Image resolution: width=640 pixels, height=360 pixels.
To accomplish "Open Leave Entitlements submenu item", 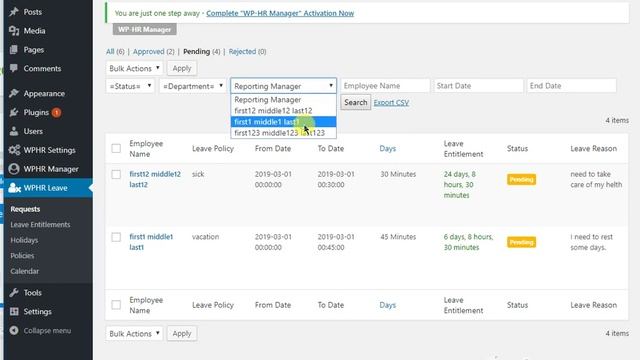I will pyautogui.click(x=40, y=224).
